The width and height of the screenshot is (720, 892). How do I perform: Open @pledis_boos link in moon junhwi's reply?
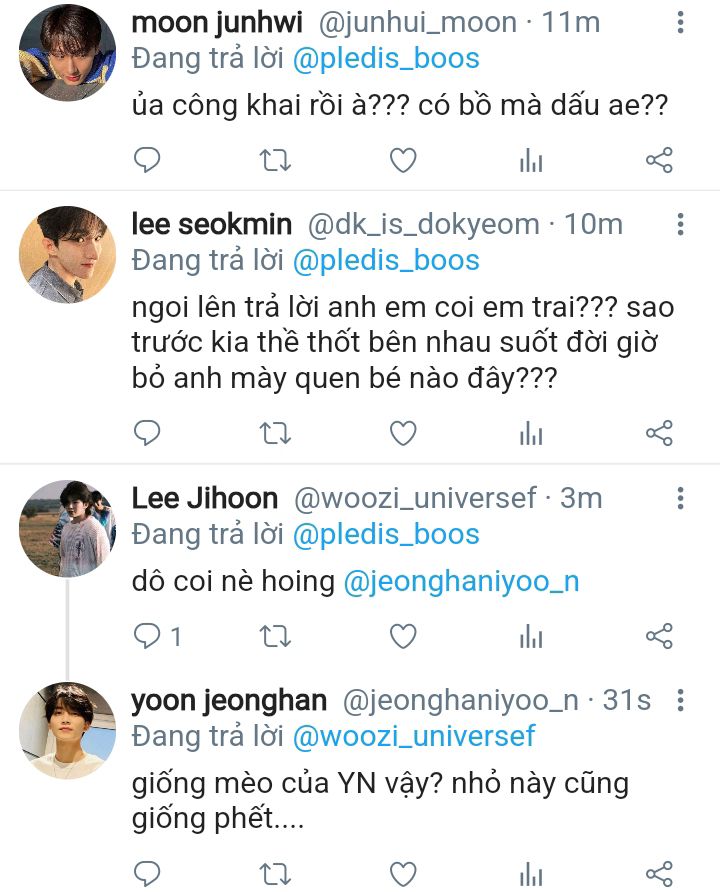tap(386, 58)
